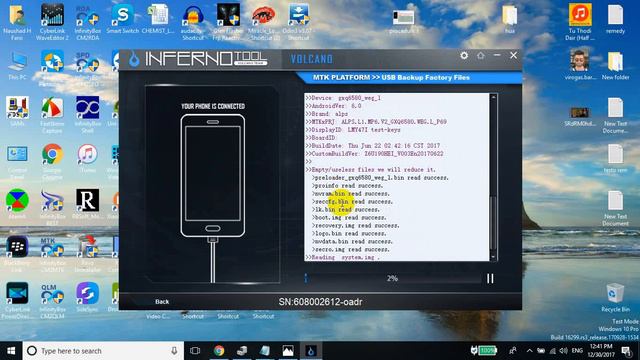Click the taskbar search microphone icon

tap(174, 351)
